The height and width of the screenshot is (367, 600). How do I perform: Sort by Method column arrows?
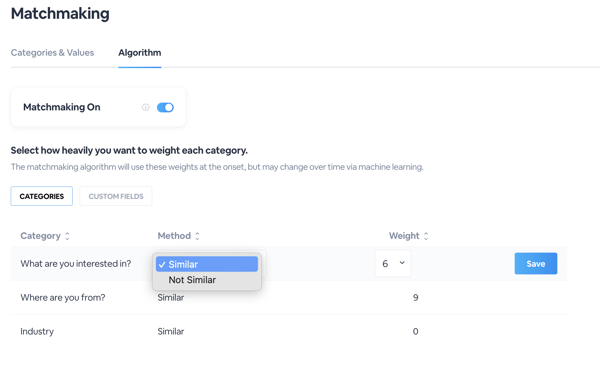click(197, 236)
